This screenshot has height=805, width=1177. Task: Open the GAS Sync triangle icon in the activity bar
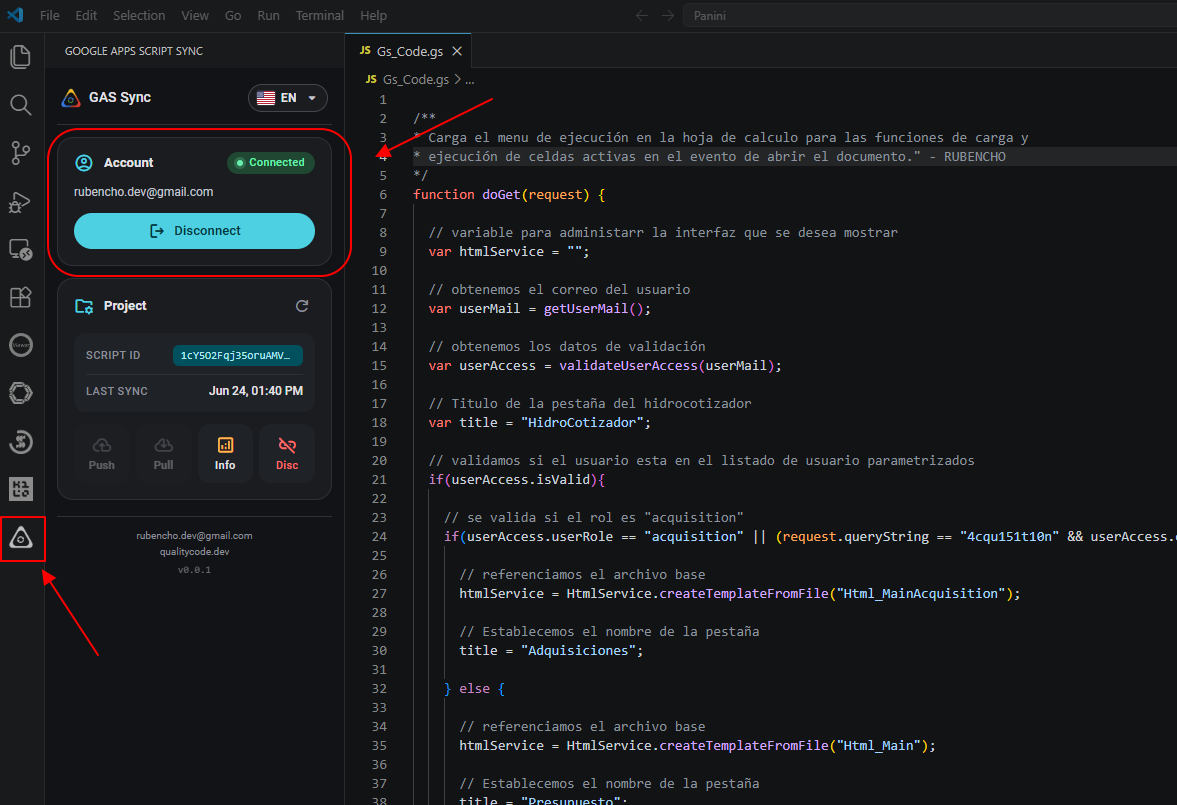21,538
